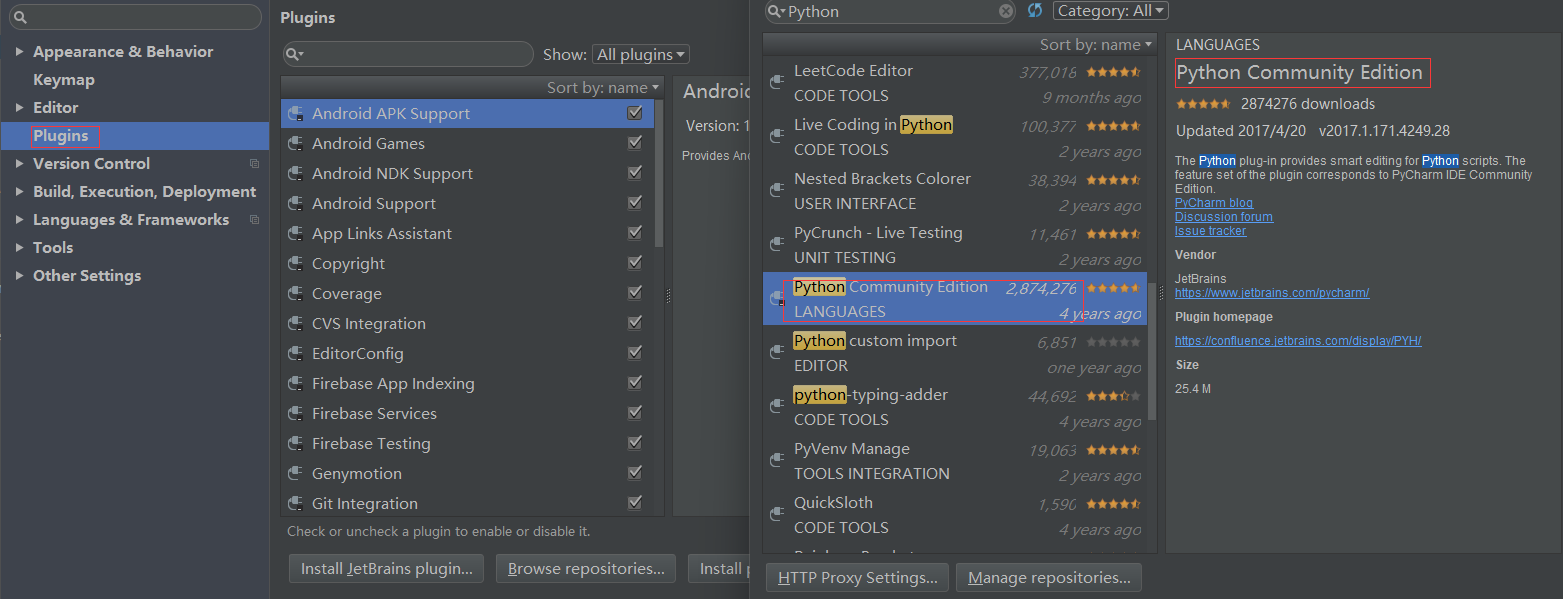Select Keymap in the settings sidebar
1563x599 pixels.
[64, 80]
